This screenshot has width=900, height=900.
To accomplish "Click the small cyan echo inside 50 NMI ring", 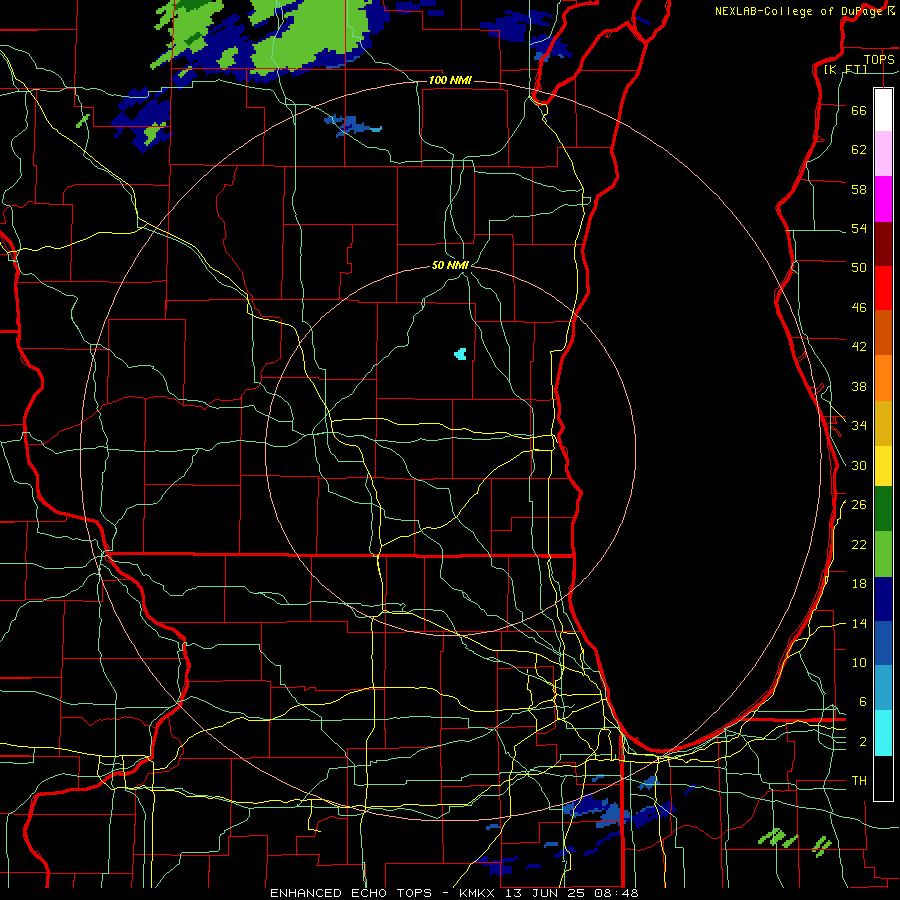I will point(460,354).
